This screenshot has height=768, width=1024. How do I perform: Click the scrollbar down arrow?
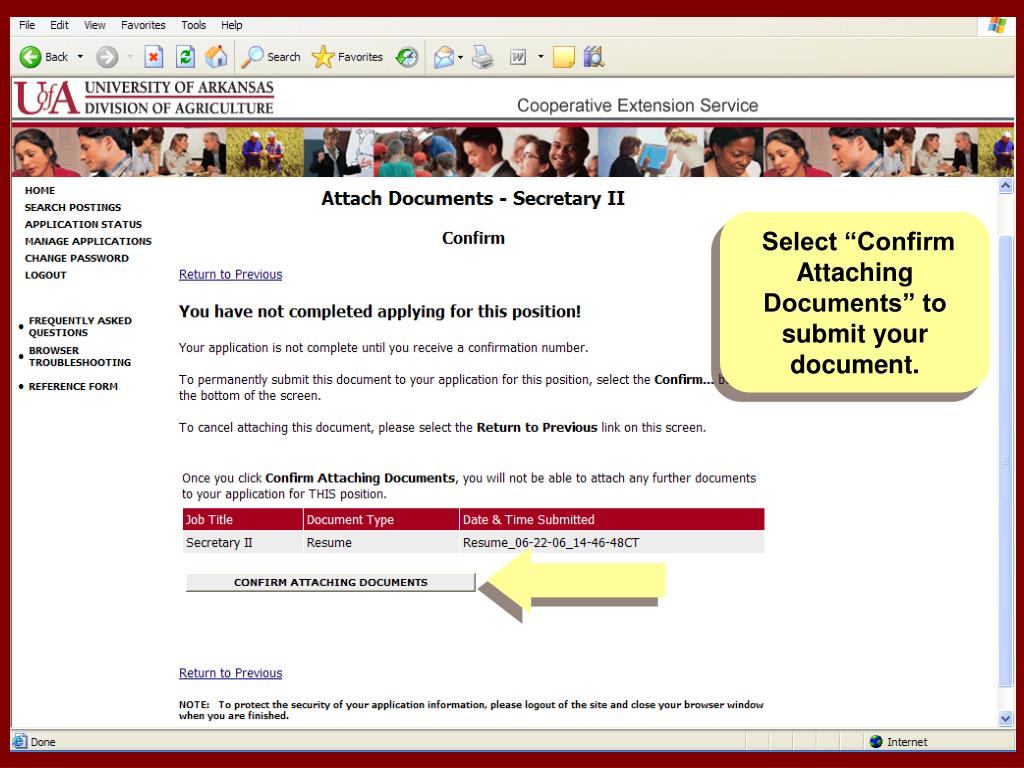[x=1006, y=718]
